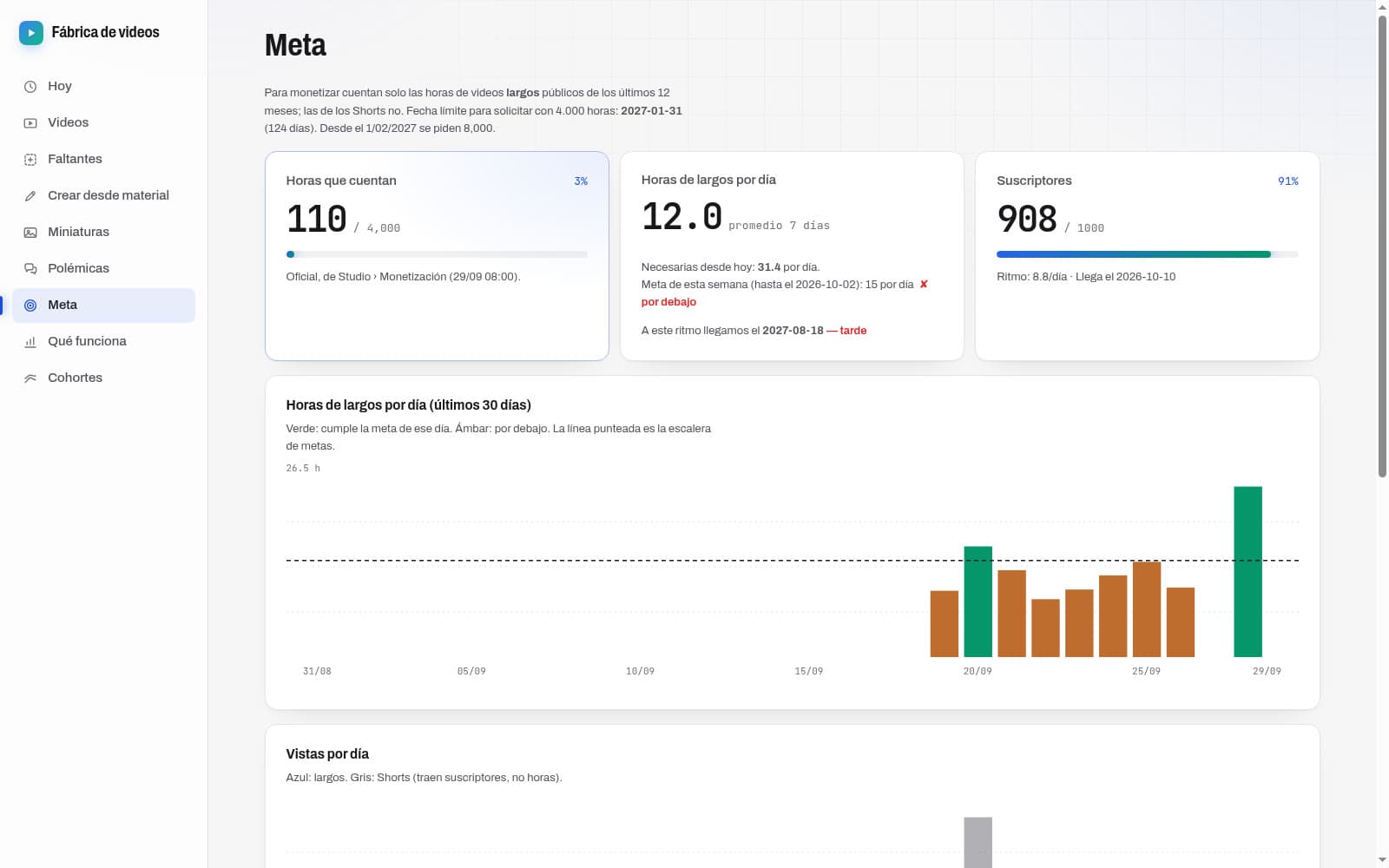Click the 'Vistas por día' heading

(327, 753)
